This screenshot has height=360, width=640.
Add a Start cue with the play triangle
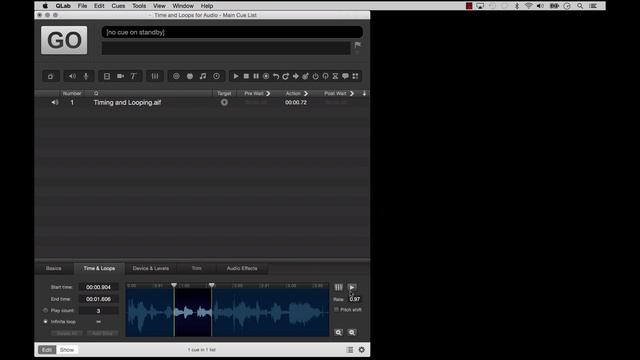(236, 76)
